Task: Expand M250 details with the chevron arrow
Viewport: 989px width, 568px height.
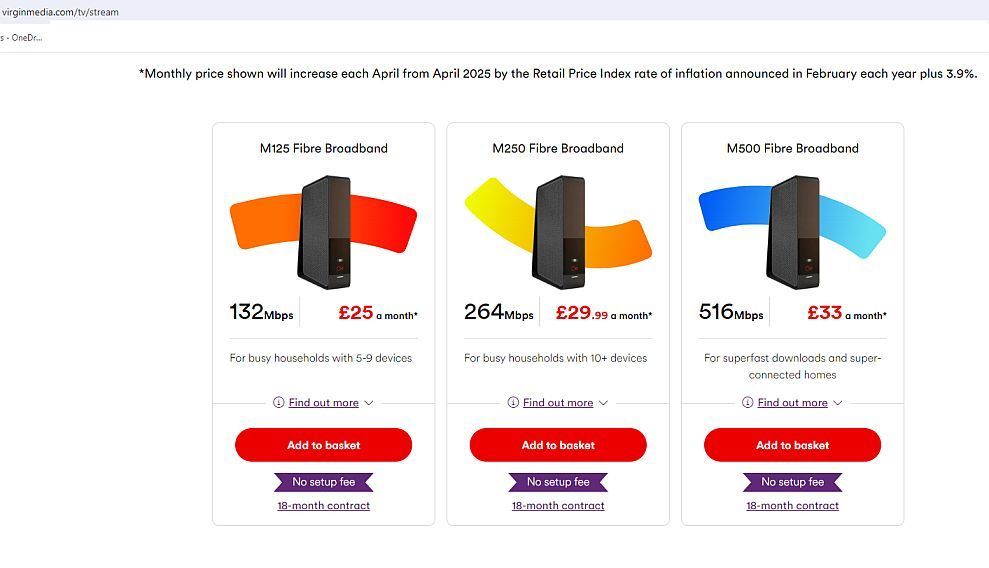Action: (x=603, y=403)
